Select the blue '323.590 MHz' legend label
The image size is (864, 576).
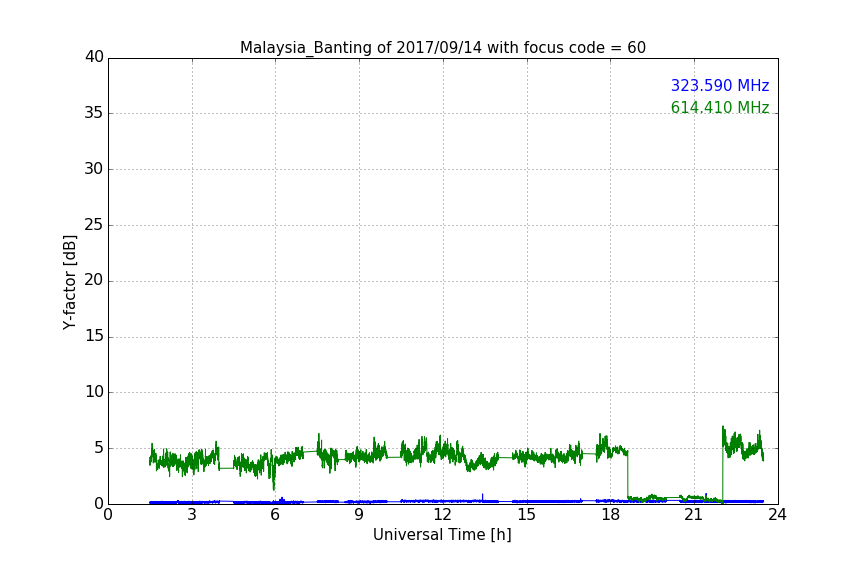[x=720, y=85]
